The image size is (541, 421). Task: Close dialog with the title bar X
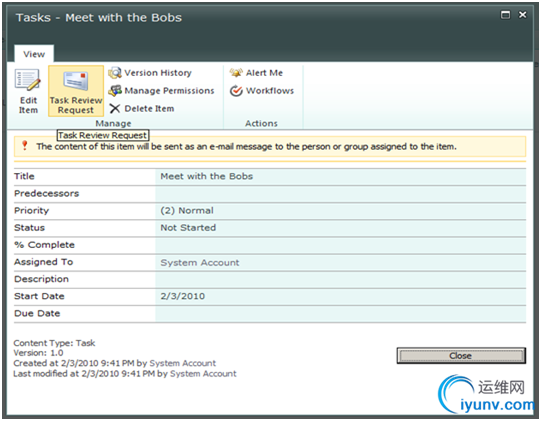[x=523, y=15]
